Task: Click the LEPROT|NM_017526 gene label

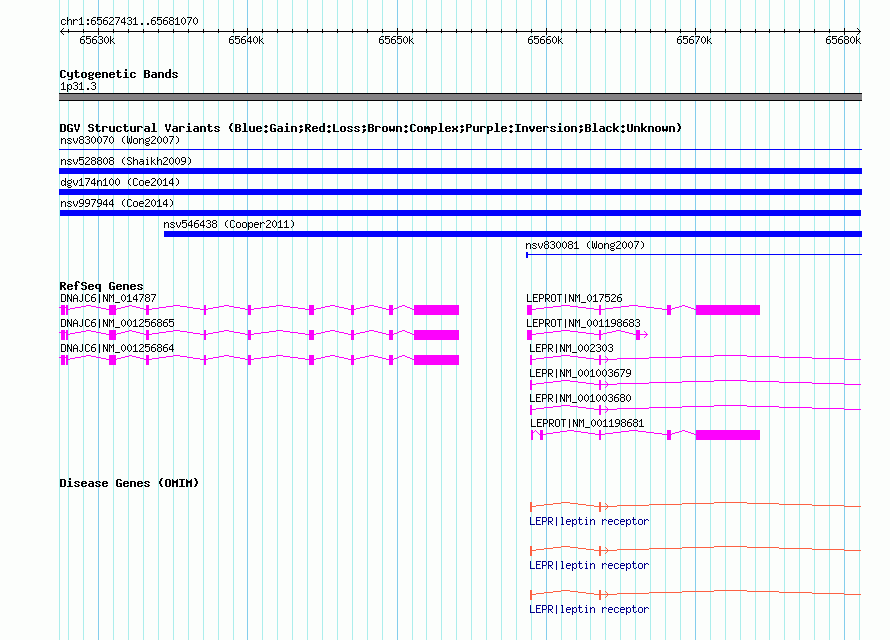Action: click(x=574, y=298)
